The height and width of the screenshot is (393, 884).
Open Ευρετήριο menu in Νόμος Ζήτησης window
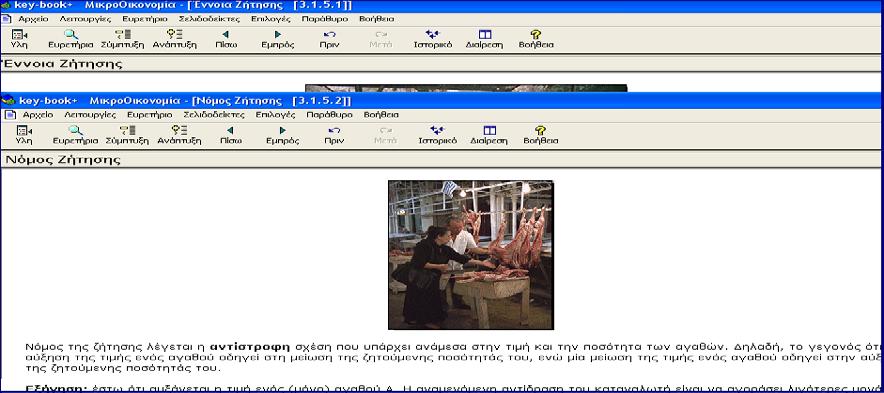[x=149, y=114]
